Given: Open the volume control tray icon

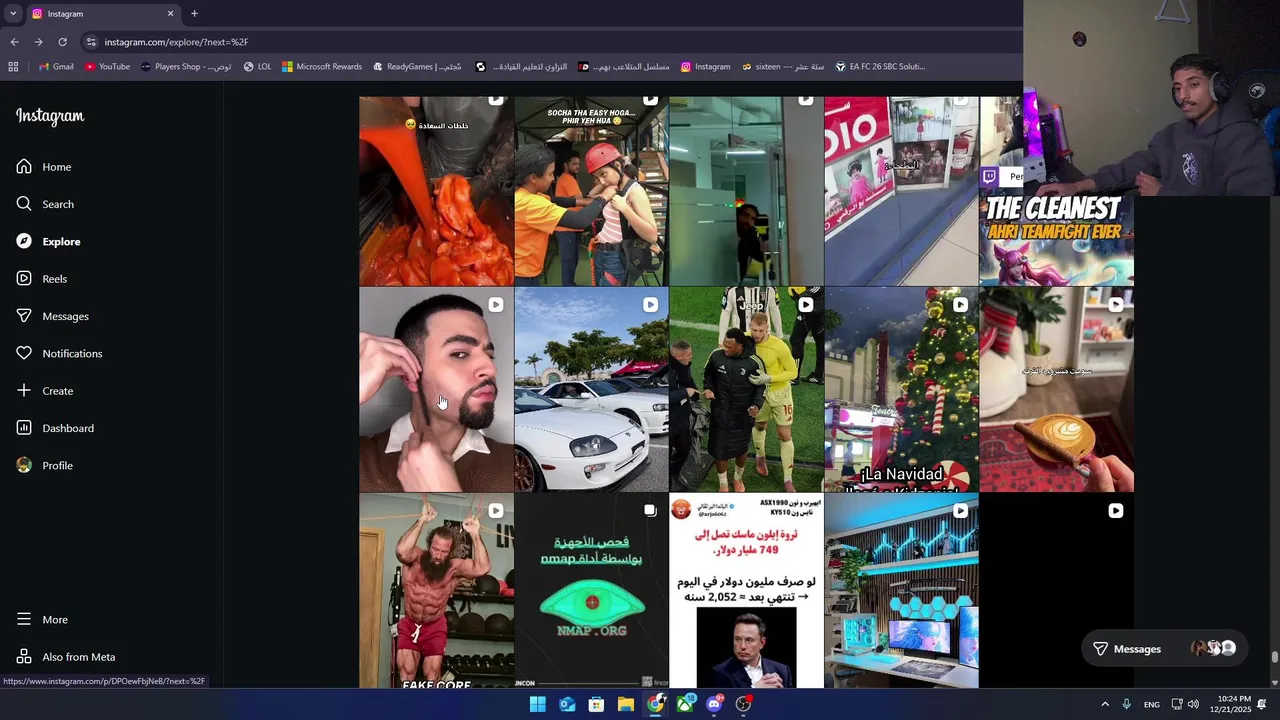Looking at the screenshot, I should [1193, 704].
